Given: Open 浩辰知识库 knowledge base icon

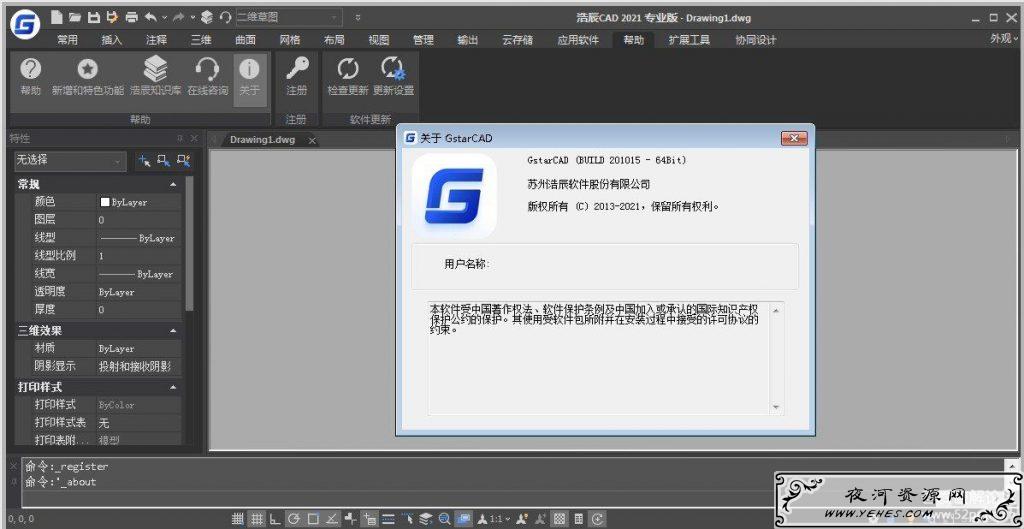Looking at the screenshot, I should (x=155, y=76).
